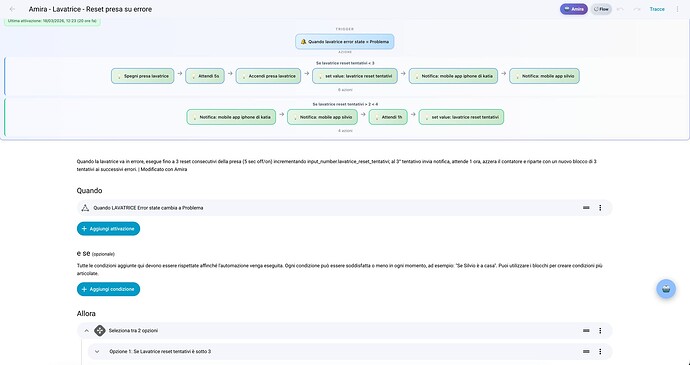
Task: Open the floating assistant round button
Action: click(x=666, y=289)
